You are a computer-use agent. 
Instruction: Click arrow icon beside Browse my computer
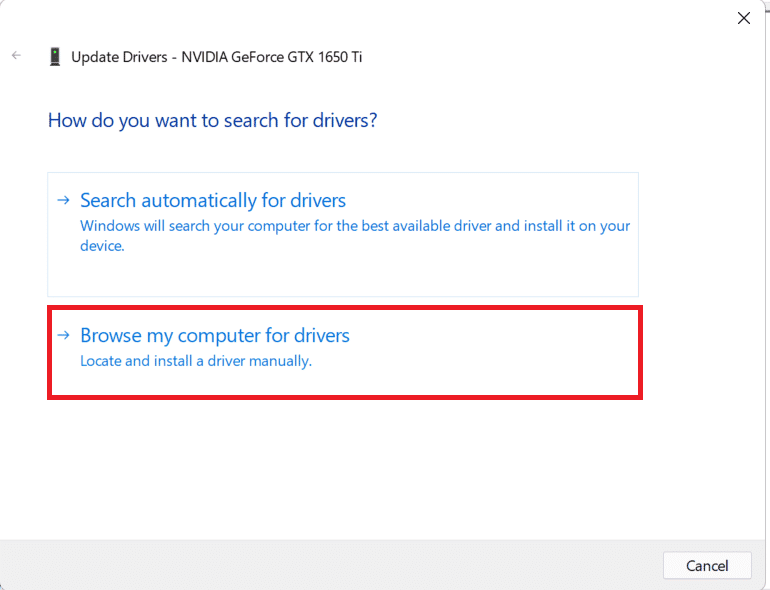point(63,335)
